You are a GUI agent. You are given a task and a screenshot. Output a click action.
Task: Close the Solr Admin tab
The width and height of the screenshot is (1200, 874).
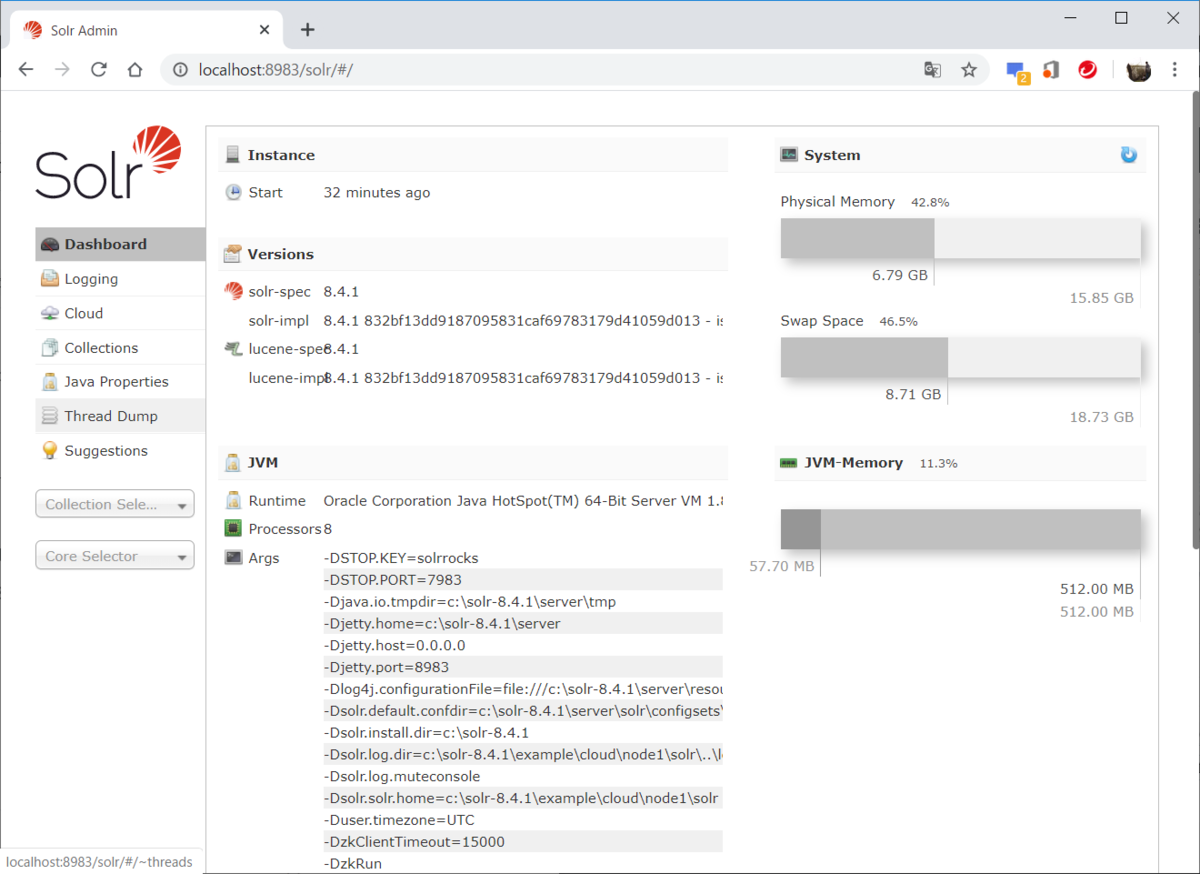tap(264, 30)
